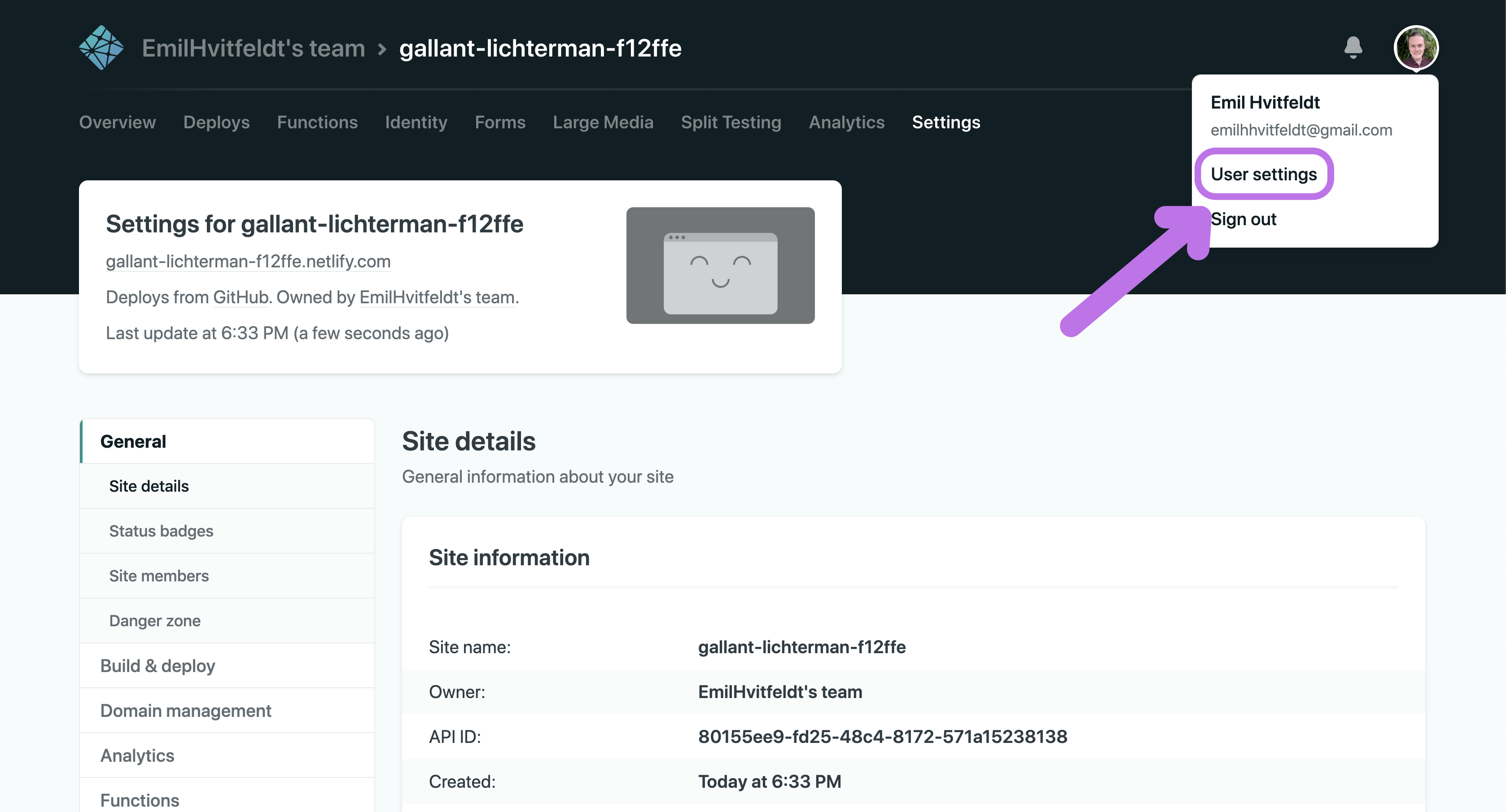Go to Danger zone in sidebar
Image resolution: width=1506 pixels, height=812 pixels.
coord(227,621)
